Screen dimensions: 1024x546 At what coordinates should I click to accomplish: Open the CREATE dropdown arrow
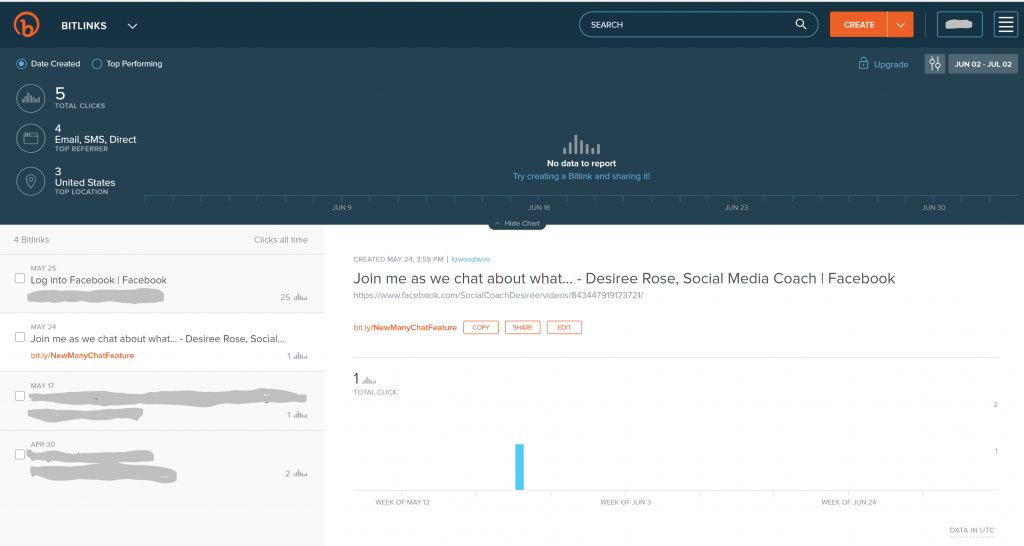901,25
